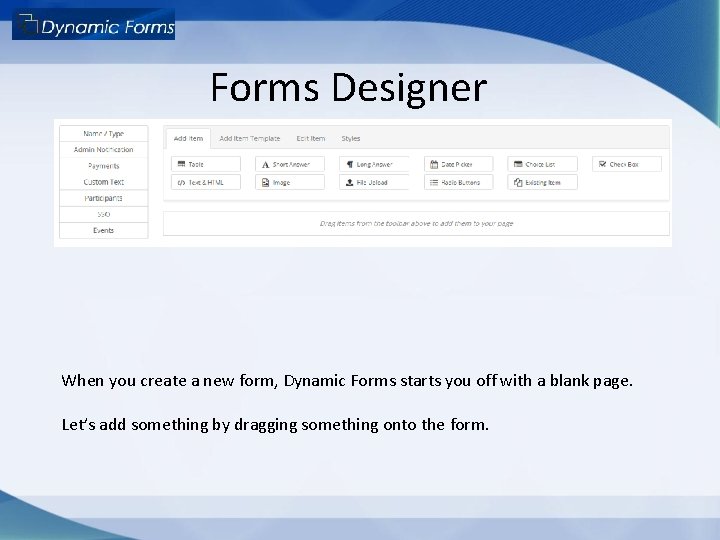Click the empty drag-items drop area

(416, 224)
